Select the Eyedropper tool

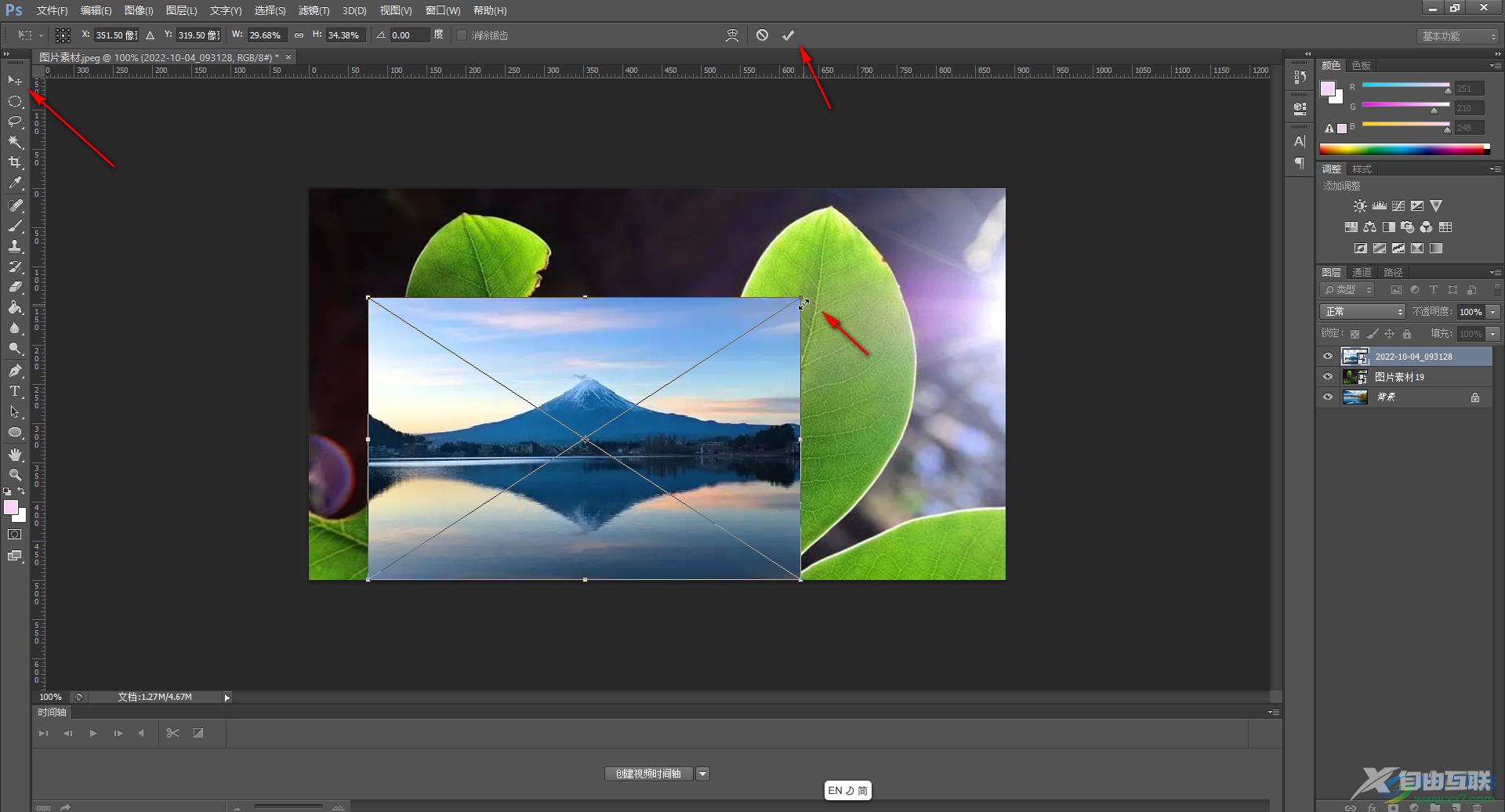(15, 183)
